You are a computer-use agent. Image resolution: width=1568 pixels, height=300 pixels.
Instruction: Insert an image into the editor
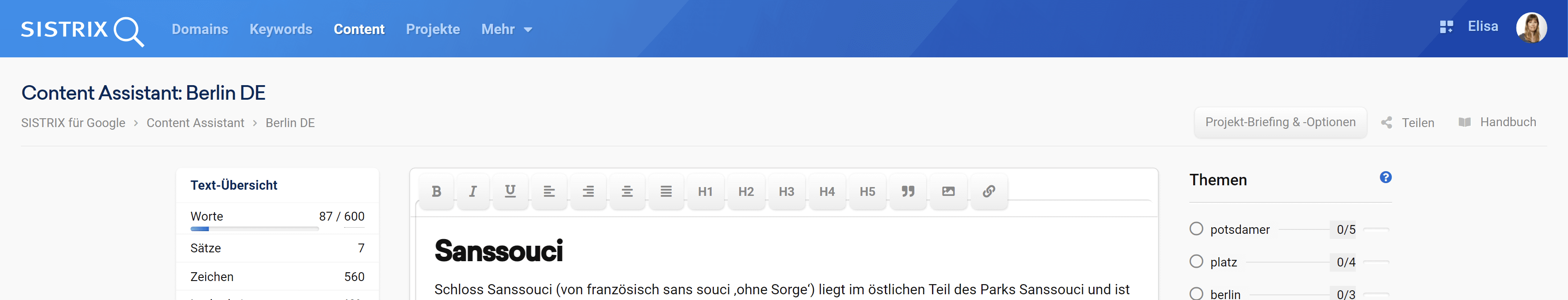coord(948,191)
